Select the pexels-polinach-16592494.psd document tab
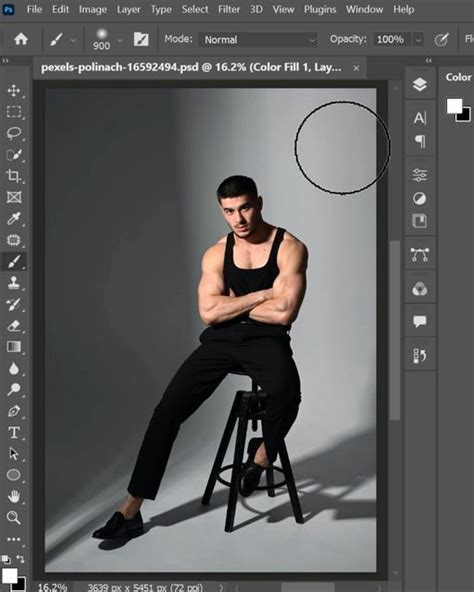 coord(191,68)
